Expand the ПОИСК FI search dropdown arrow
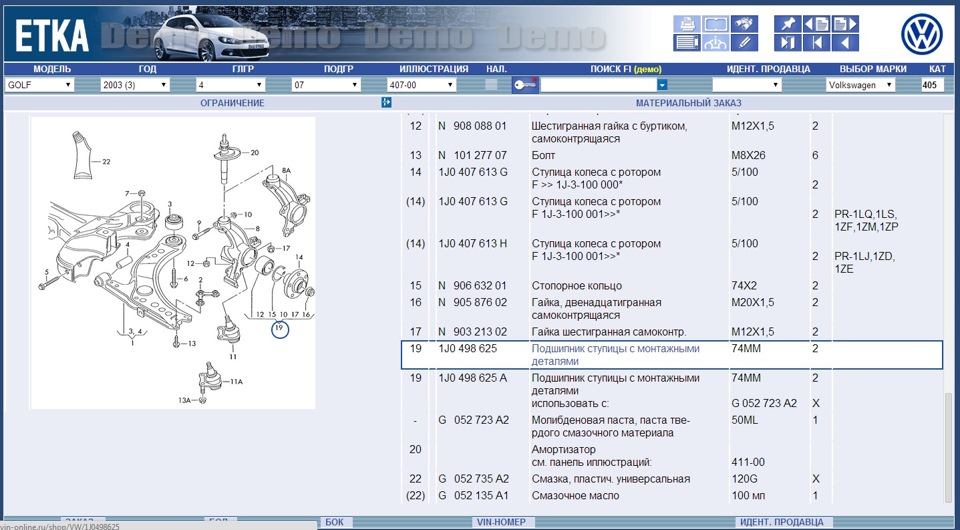 click(662, 85)
